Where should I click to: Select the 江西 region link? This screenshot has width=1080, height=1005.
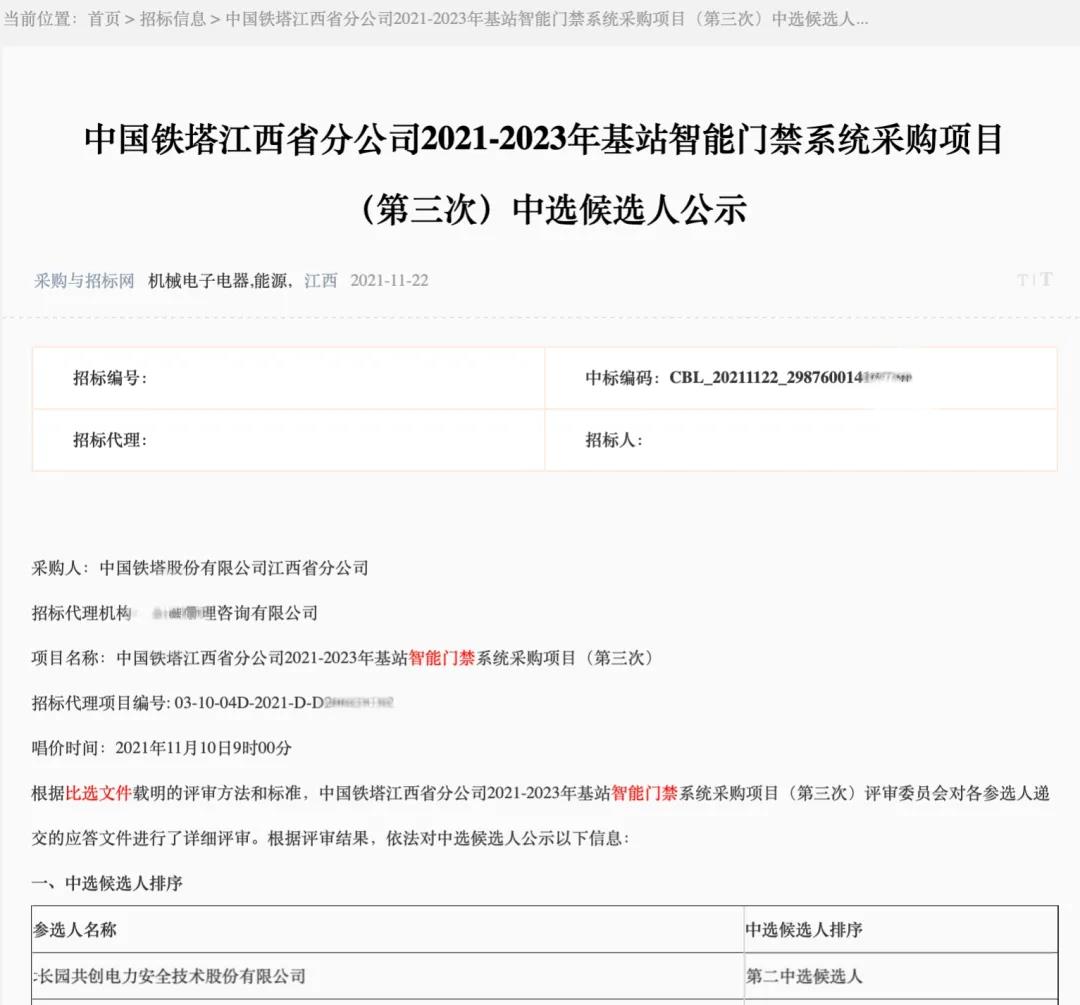321,281
